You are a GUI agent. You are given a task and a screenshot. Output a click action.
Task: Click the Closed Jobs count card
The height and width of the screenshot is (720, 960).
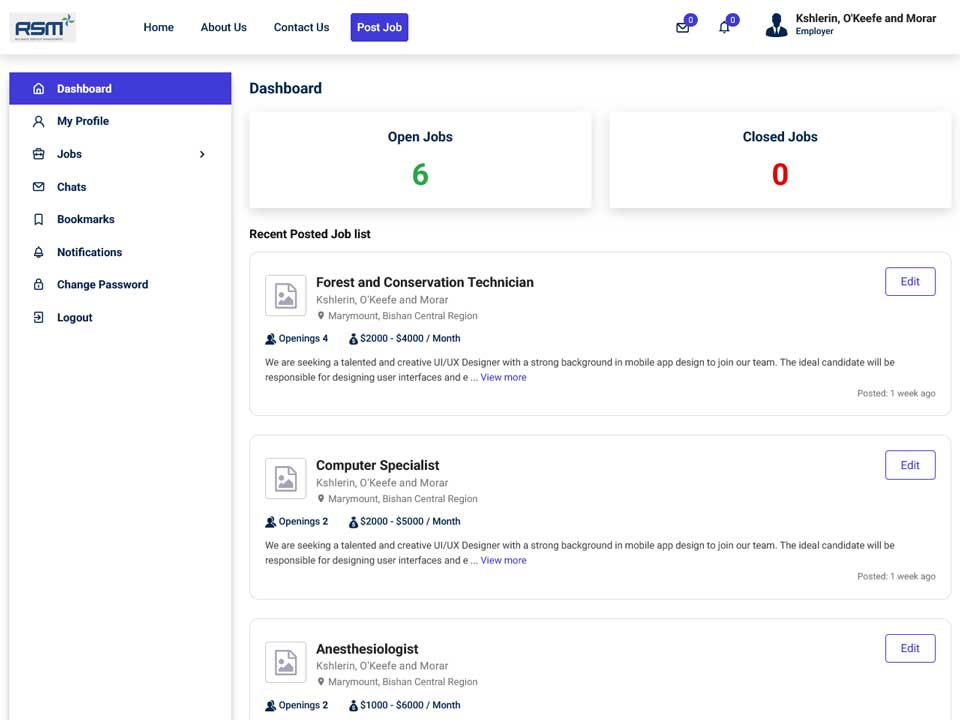[780, 160]
